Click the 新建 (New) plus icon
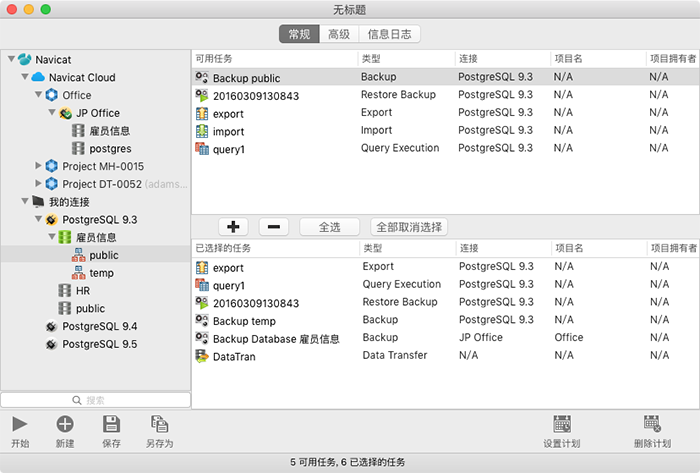The image size is (700, 473). click(x=65, y=424)
